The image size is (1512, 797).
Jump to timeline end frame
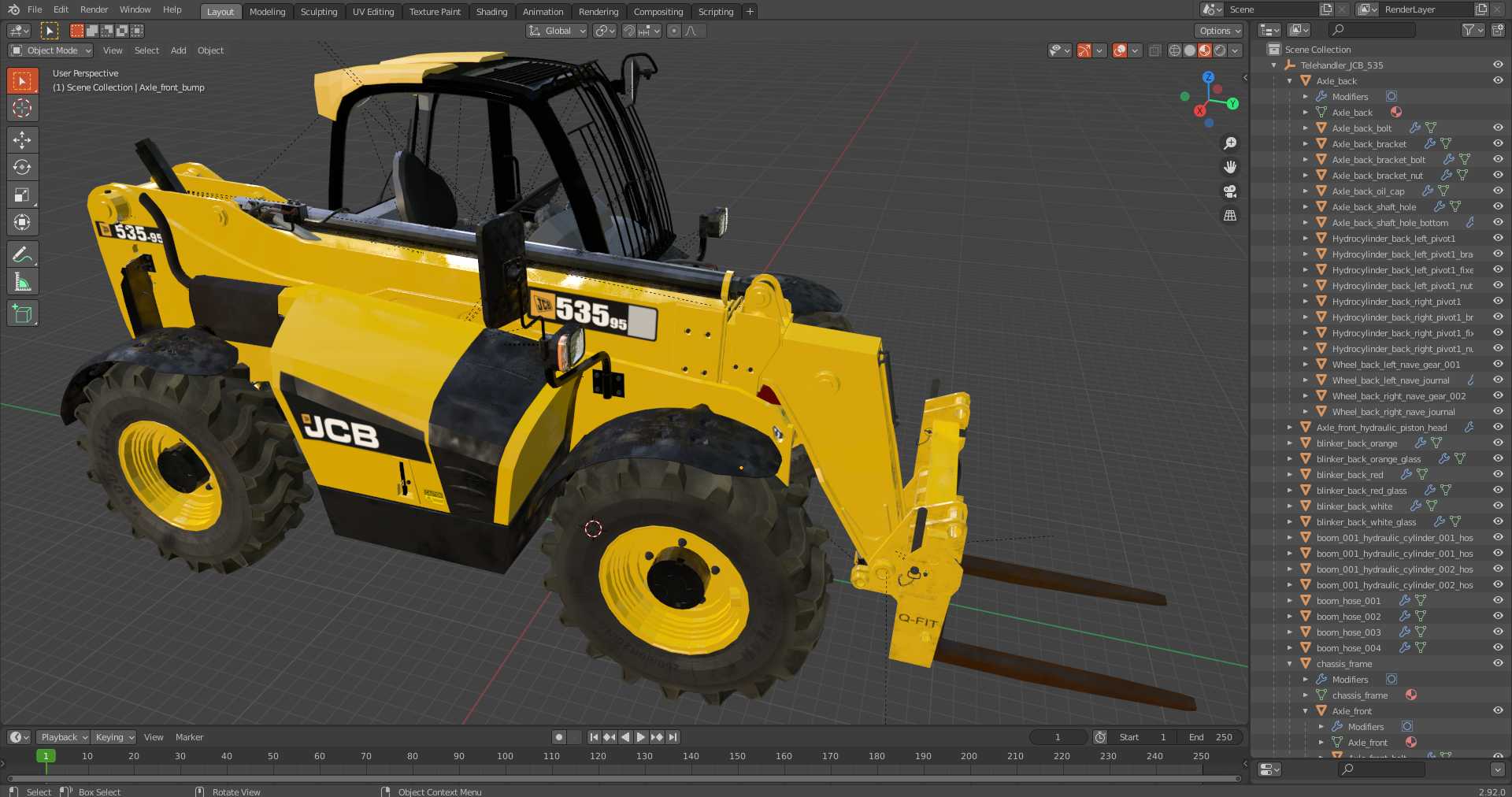(x=673, y=737)
